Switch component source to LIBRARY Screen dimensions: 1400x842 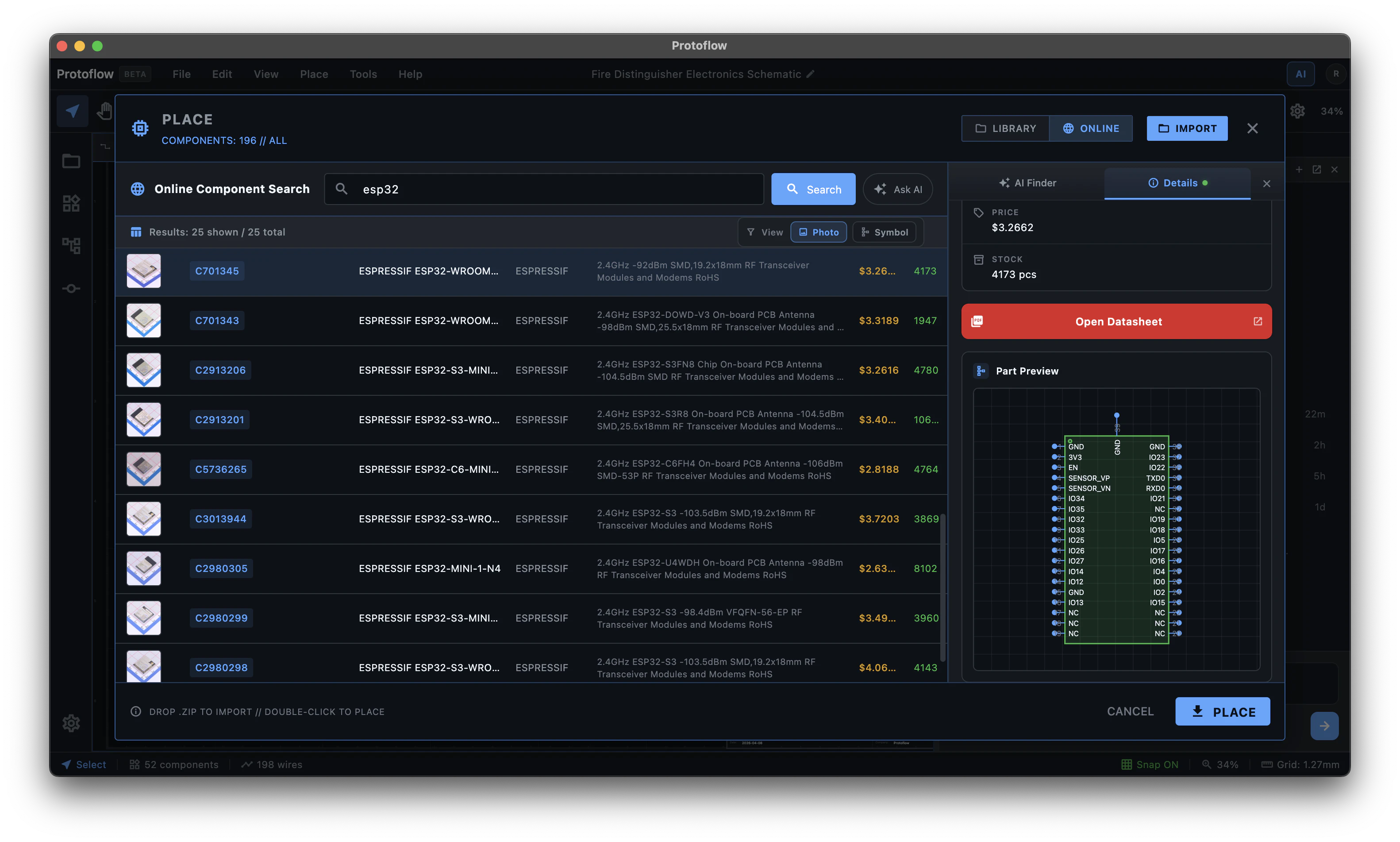1005,128
